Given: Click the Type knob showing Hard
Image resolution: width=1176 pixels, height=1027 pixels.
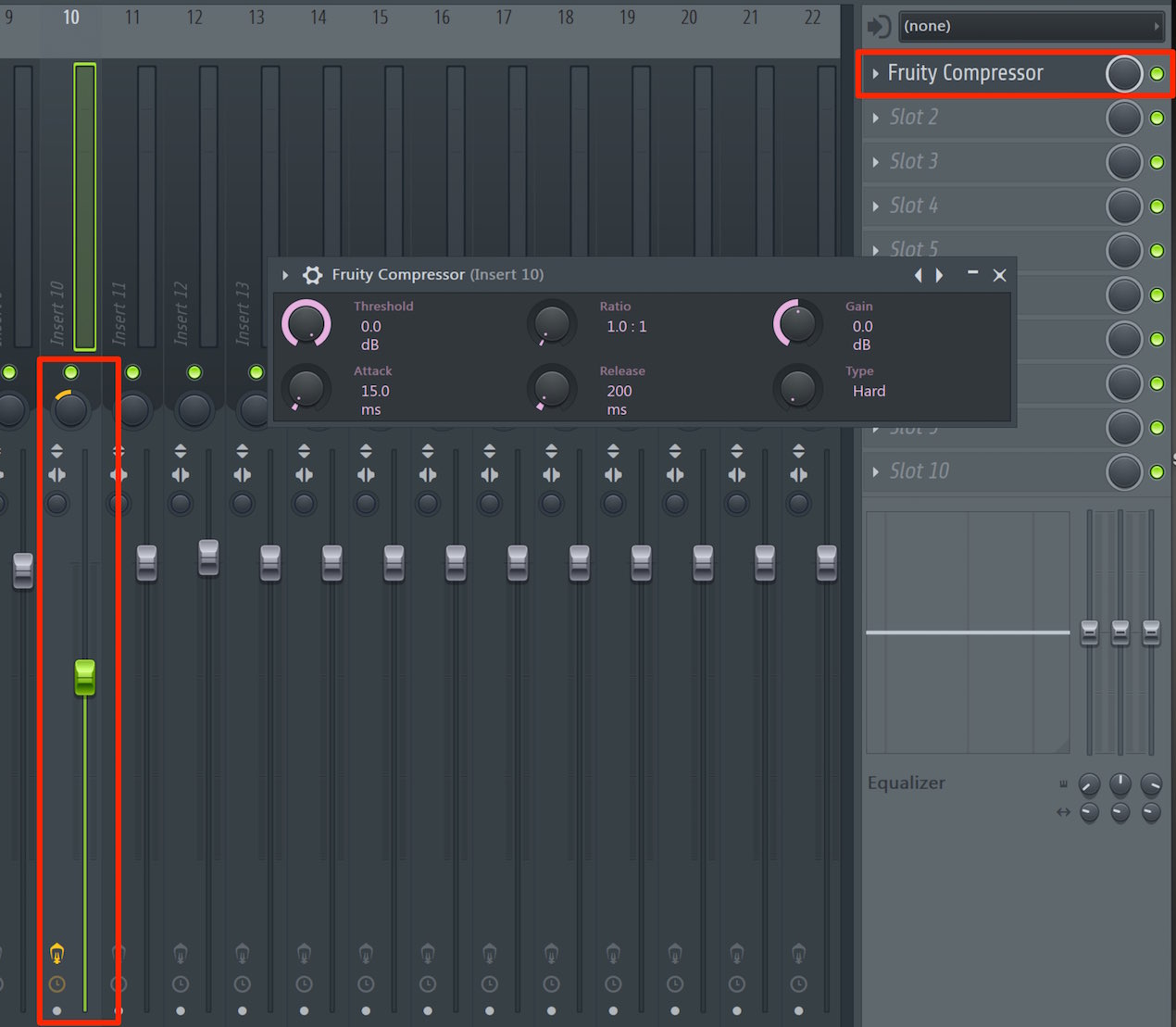Looking at the screenshot, I should tap(797, 389).
